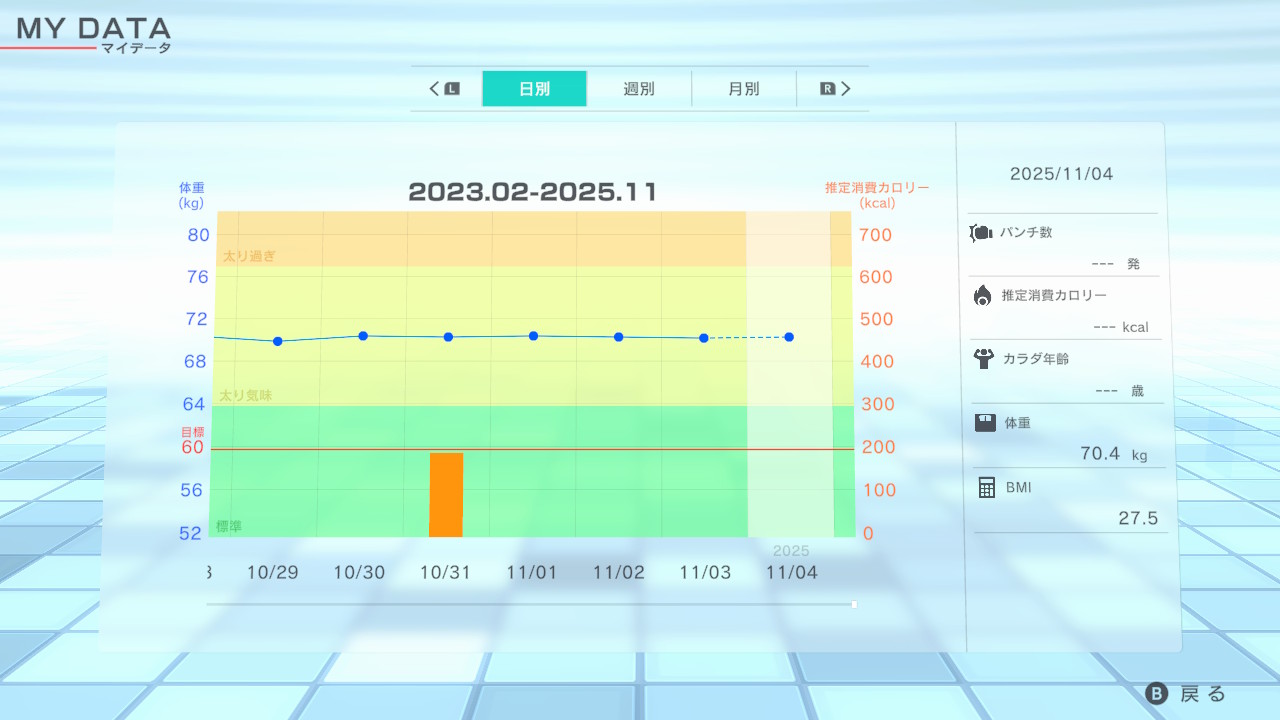Click the punch count glove icon
This screenshot has height=720, width=1280.
tap(980, 233)
